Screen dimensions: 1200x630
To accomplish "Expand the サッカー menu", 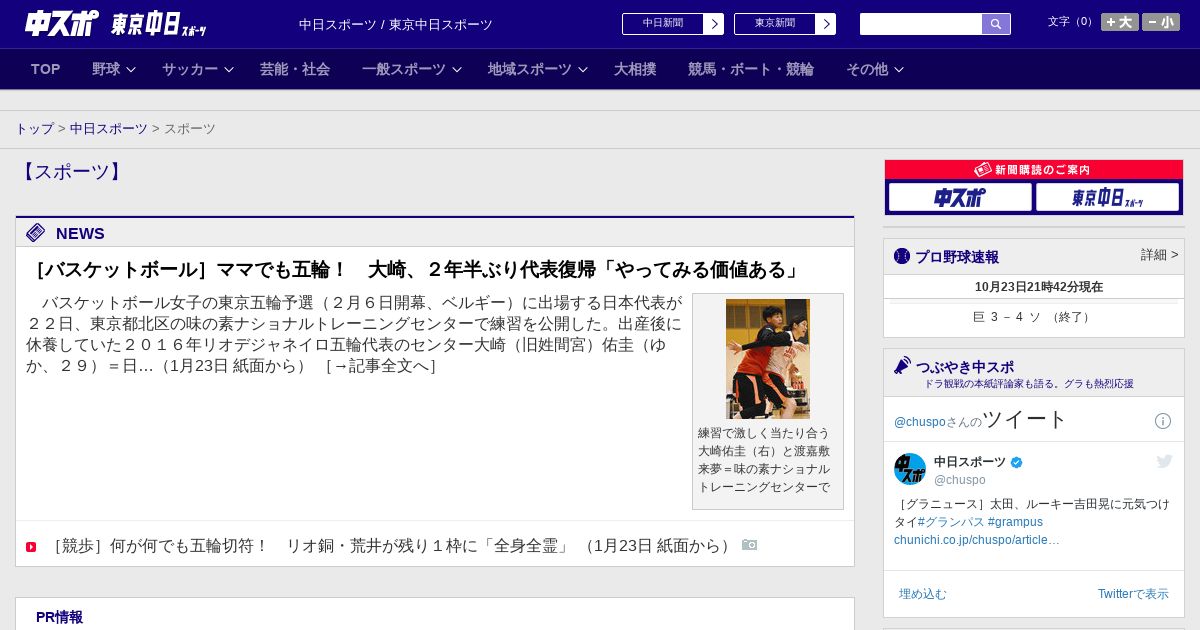I will pos(198,69).
